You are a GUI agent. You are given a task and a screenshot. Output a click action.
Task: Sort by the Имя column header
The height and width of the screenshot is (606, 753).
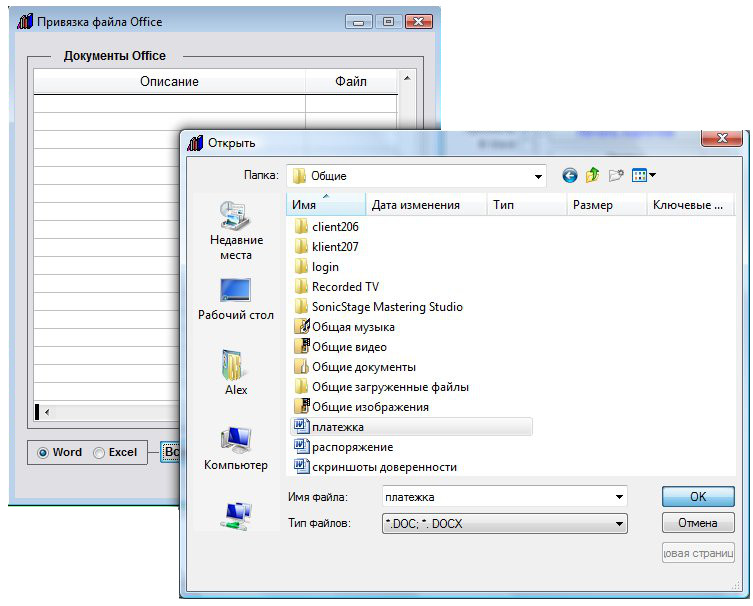point(326,205)
